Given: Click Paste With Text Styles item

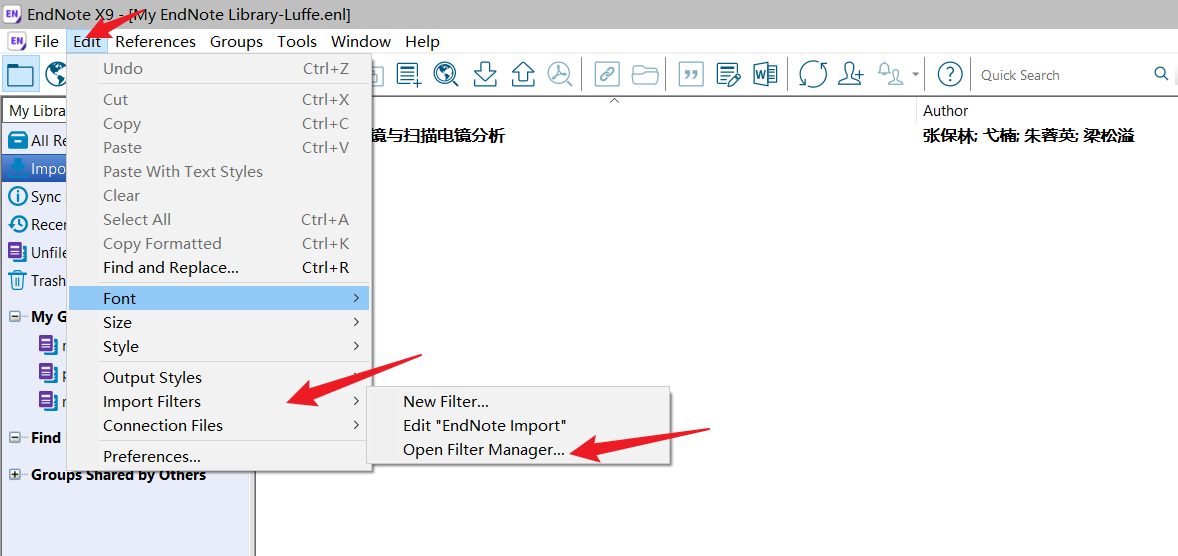Looking at the screenshot, I should point(219,171).
